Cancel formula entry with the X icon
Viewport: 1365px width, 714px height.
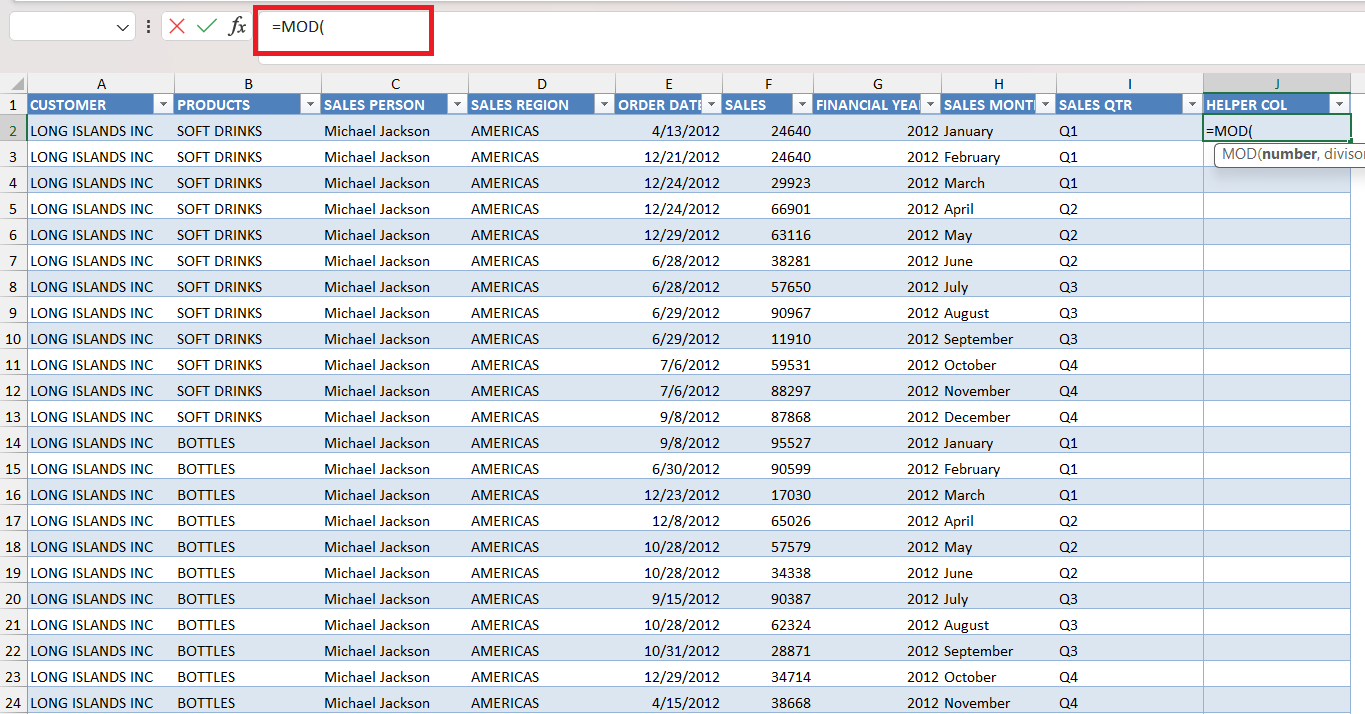[x=177, y=27]
